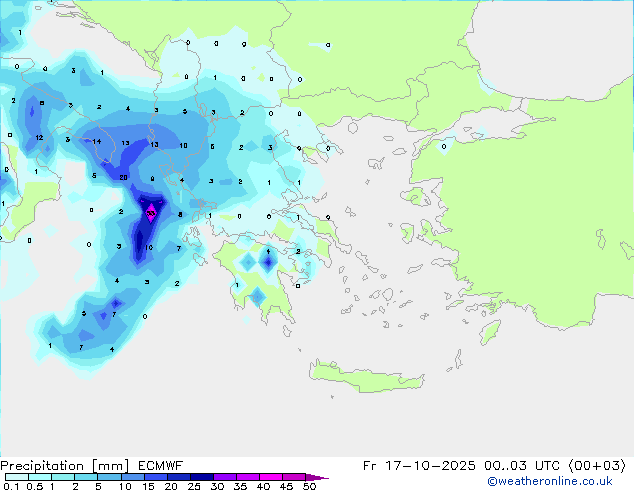Click the 0.1–0.5 mm palest legend swatch
634x490 pixels.
coord(17,477)
